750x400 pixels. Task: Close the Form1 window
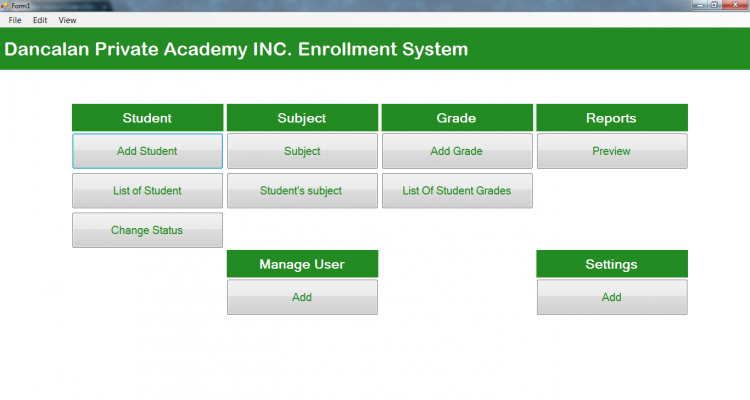coord(735,5)
